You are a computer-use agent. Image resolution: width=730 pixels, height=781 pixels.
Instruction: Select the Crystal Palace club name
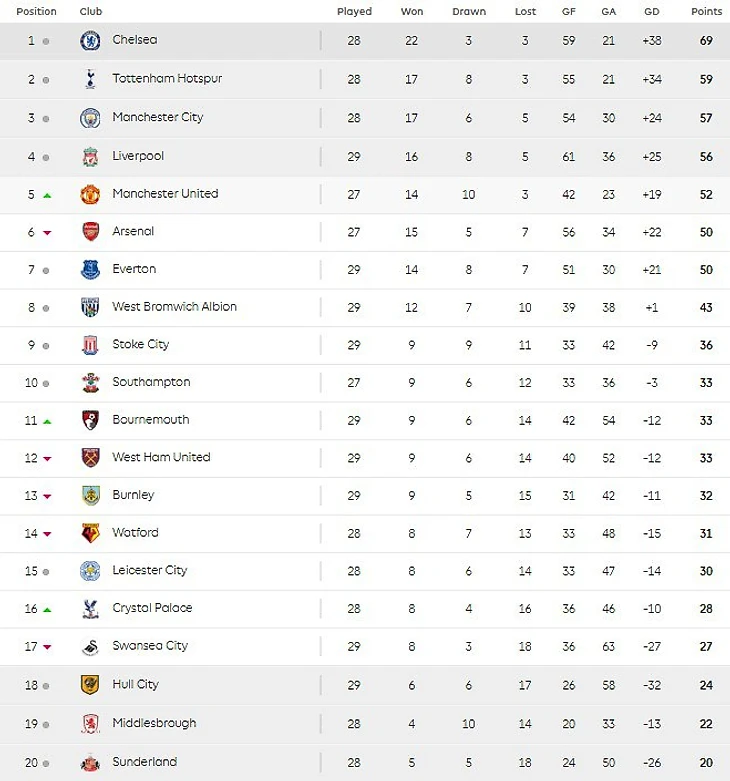(152, 608)
